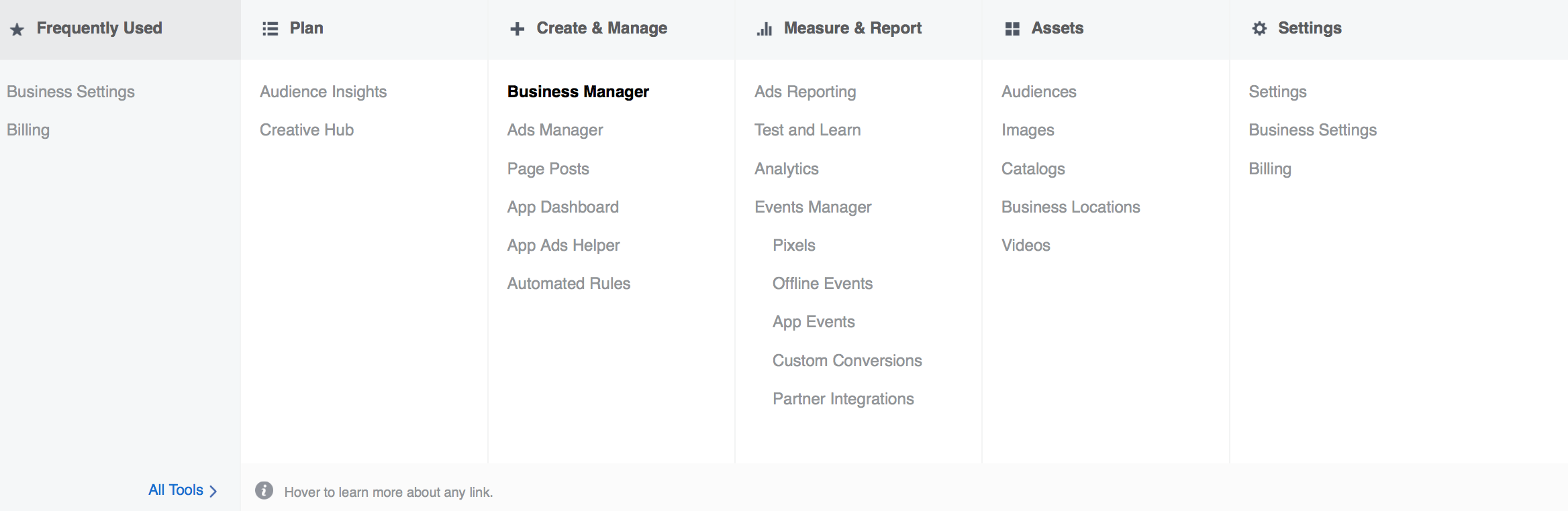Select the Assets column heading
This screenshot has width=1568, height=511.
(1057, 28)
